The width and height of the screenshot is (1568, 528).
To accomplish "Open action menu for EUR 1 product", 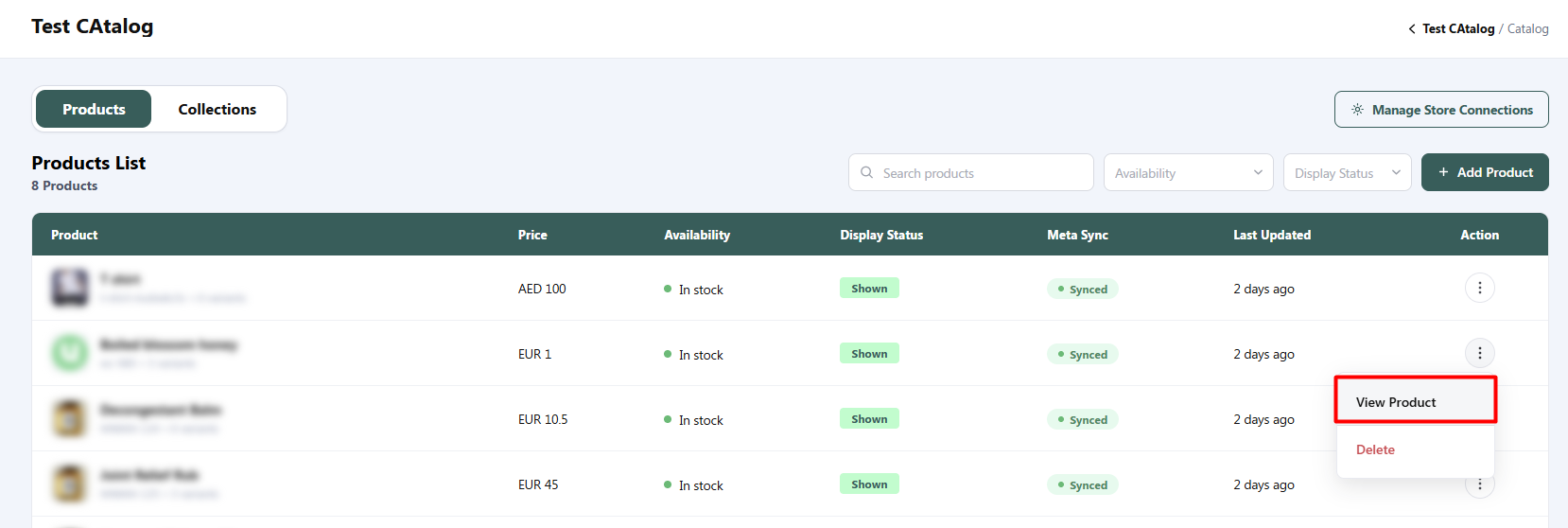I will (x=1480, y=353).
